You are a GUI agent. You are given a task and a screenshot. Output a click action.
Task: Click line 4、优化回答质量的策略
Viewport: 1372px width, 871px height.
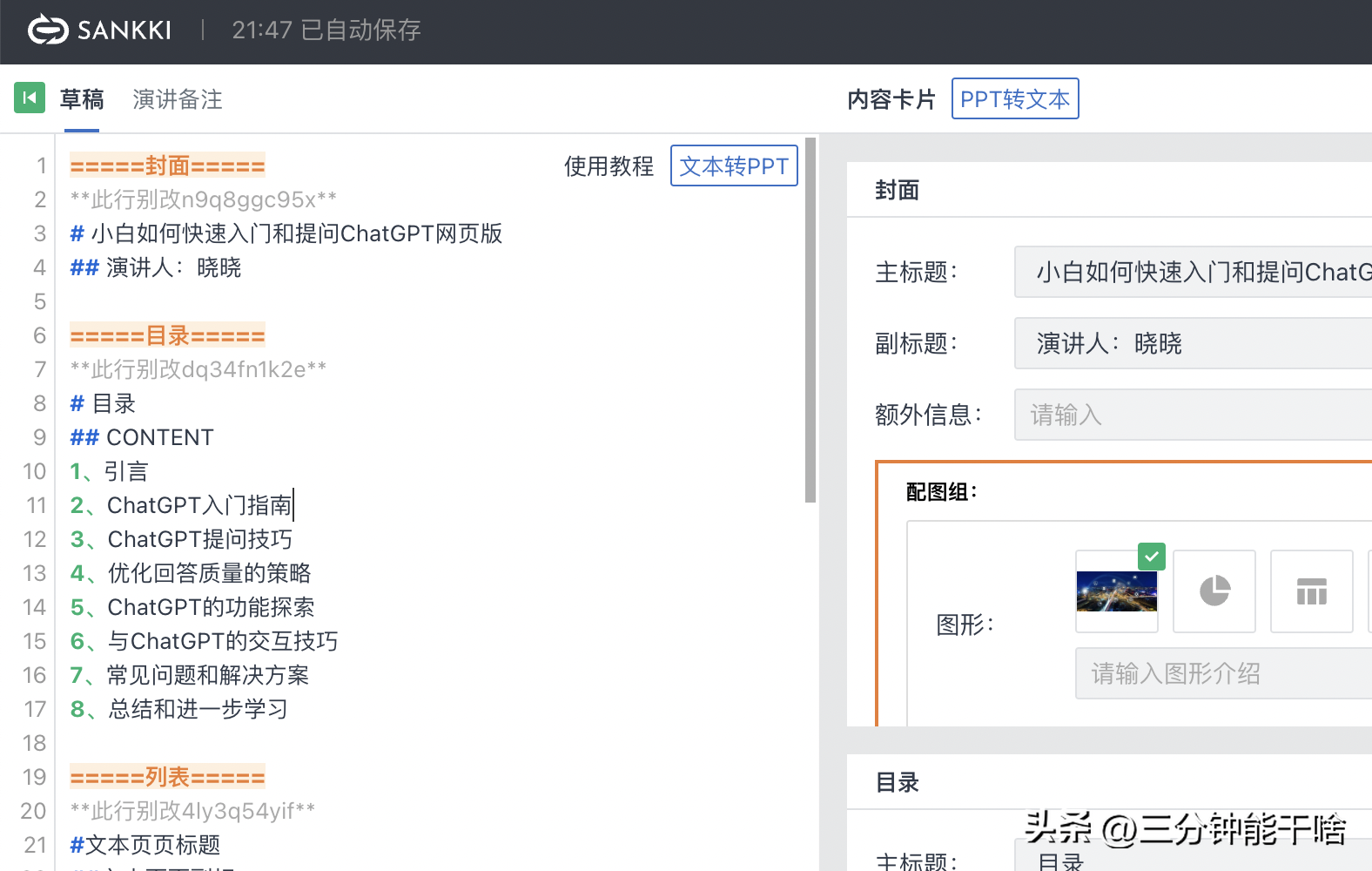pos(191,573)
